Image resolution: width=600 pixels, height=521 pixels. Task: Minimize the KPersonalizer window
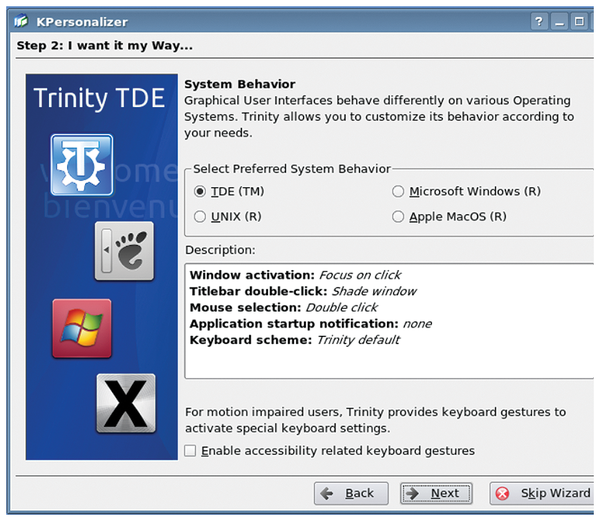click(x=559, y=21)
